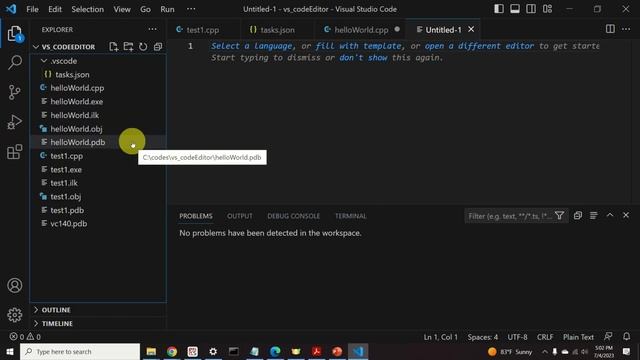Open the Edit menu

pos(55,9)
